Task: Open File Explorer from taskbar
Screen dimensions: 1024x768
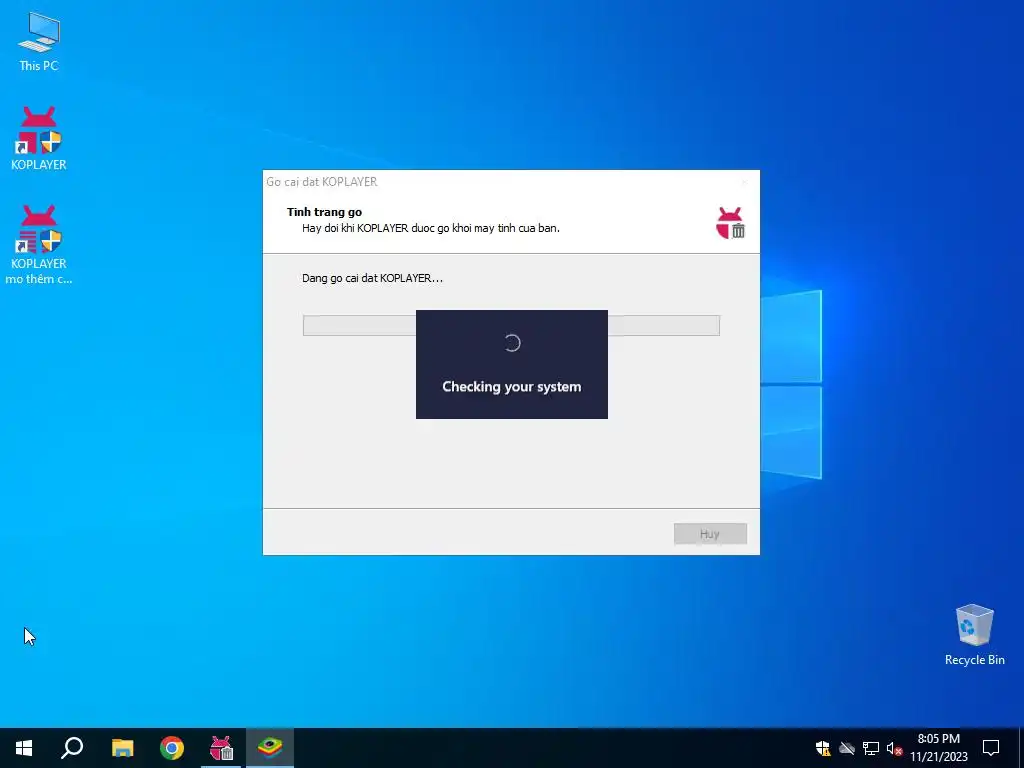Action: [122, 748]
